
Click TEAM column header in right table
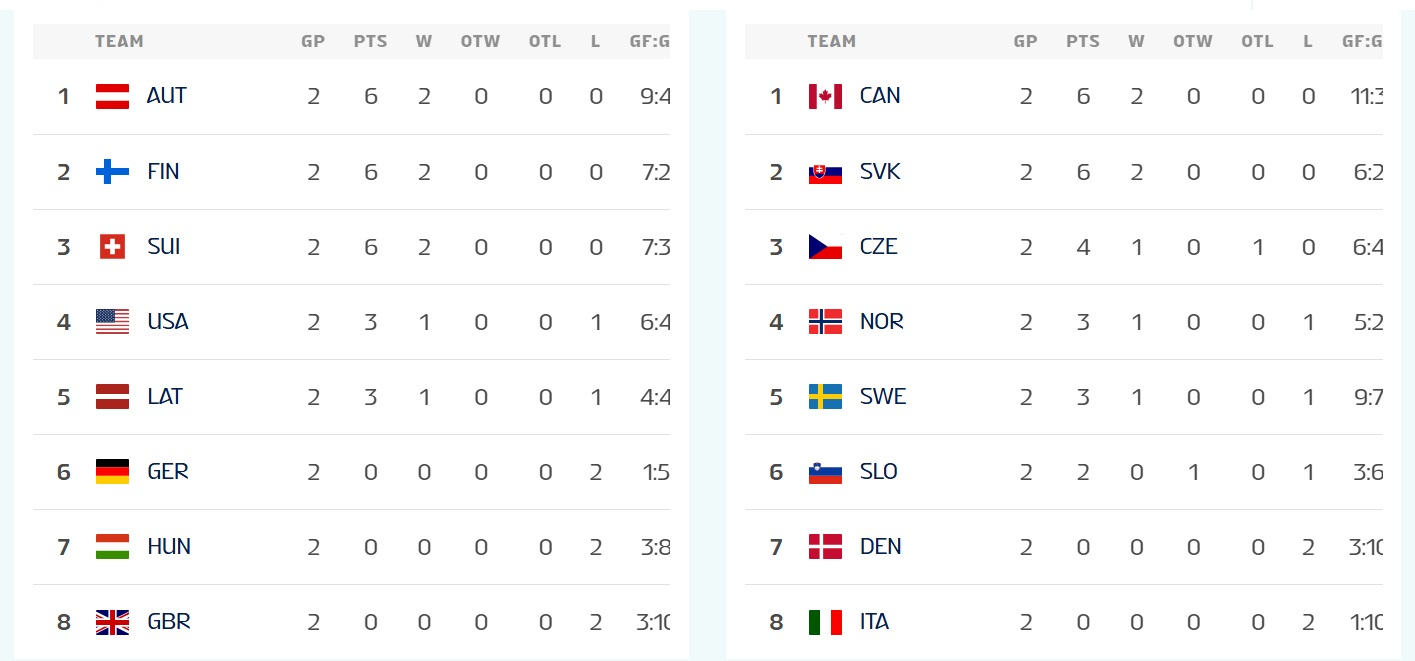[832, 41]
